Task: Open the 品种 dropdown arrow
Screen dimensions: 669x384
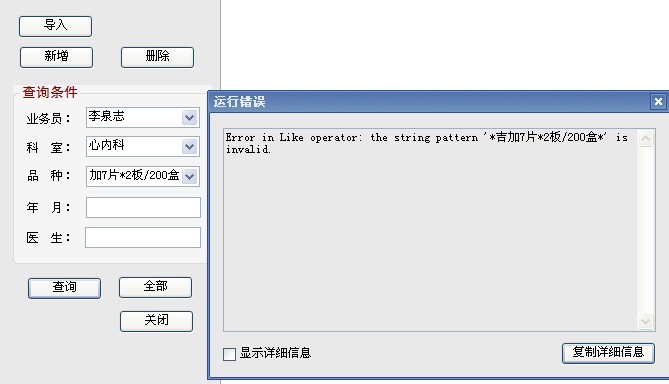Action: coord(189,176)
